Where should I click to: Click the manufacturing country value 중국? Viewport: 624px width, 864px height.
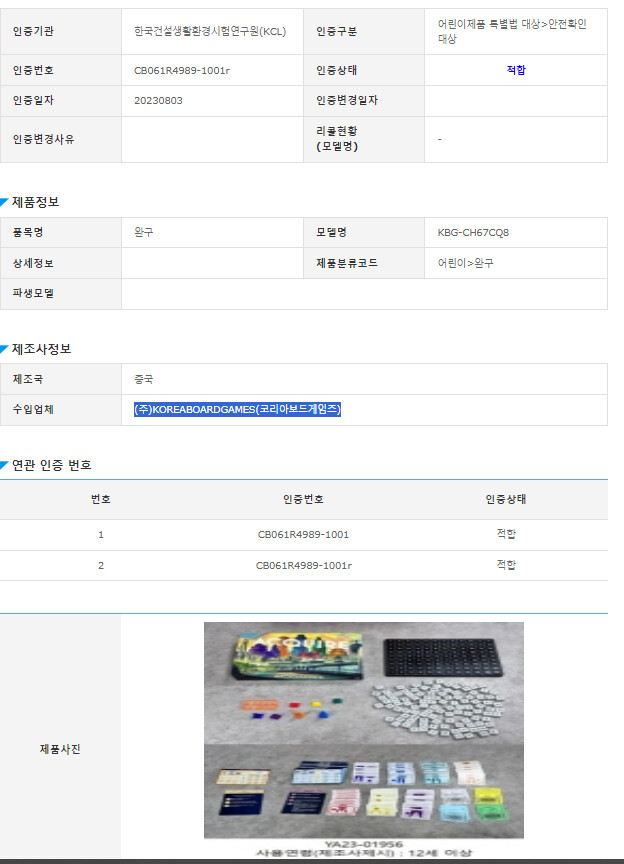click(144, 379)
